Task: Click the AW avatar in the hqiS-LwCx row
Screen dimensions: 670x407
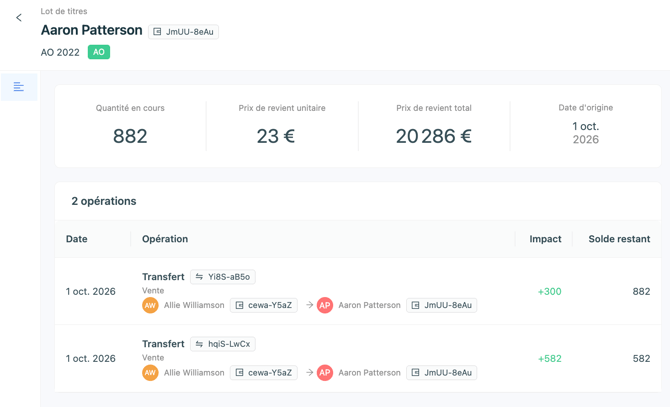Action: 150,373
